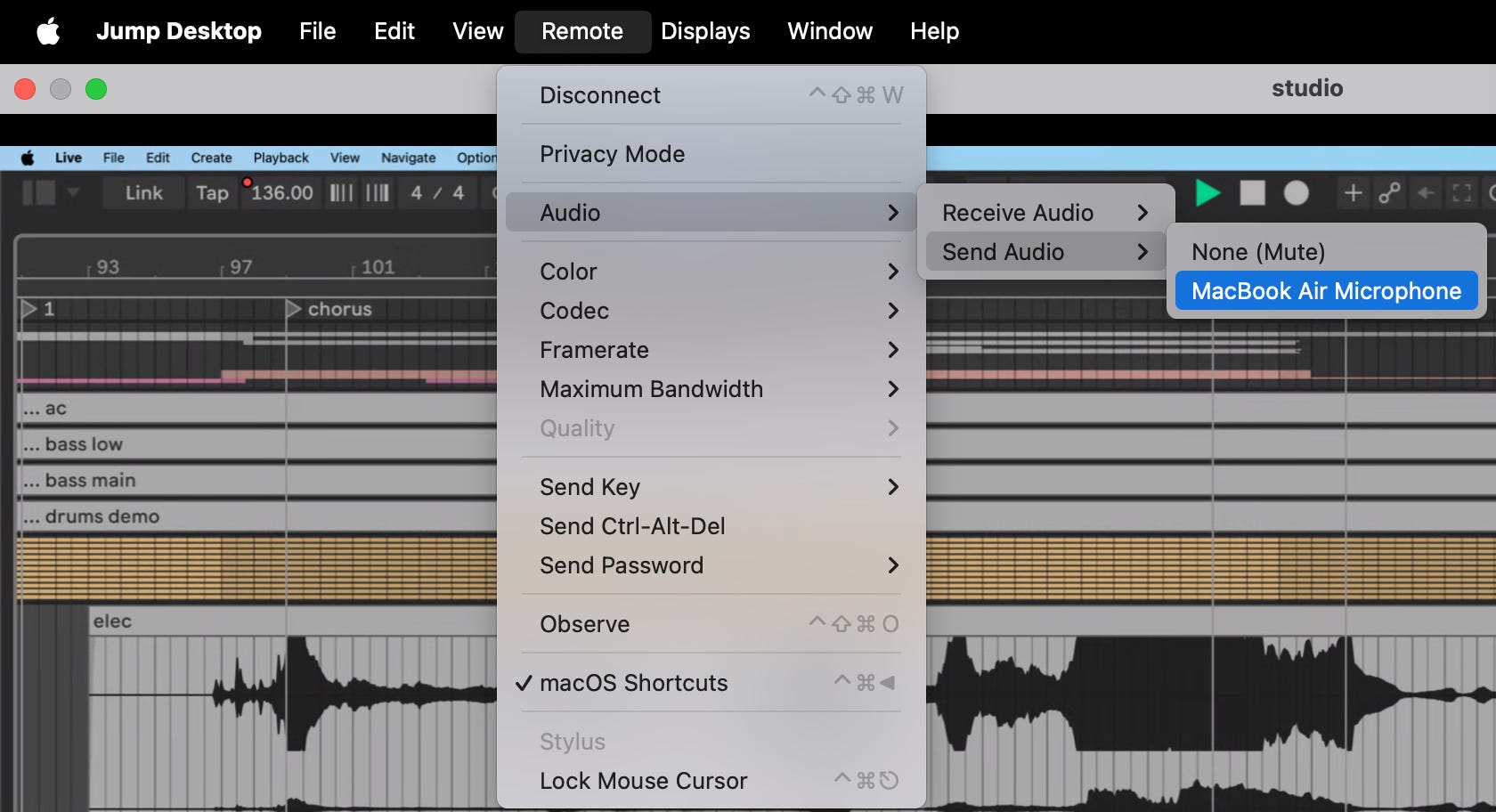The image size is (1496, 812).
Task: Open Jump Desktop View menu
Action: coord(478,32)
